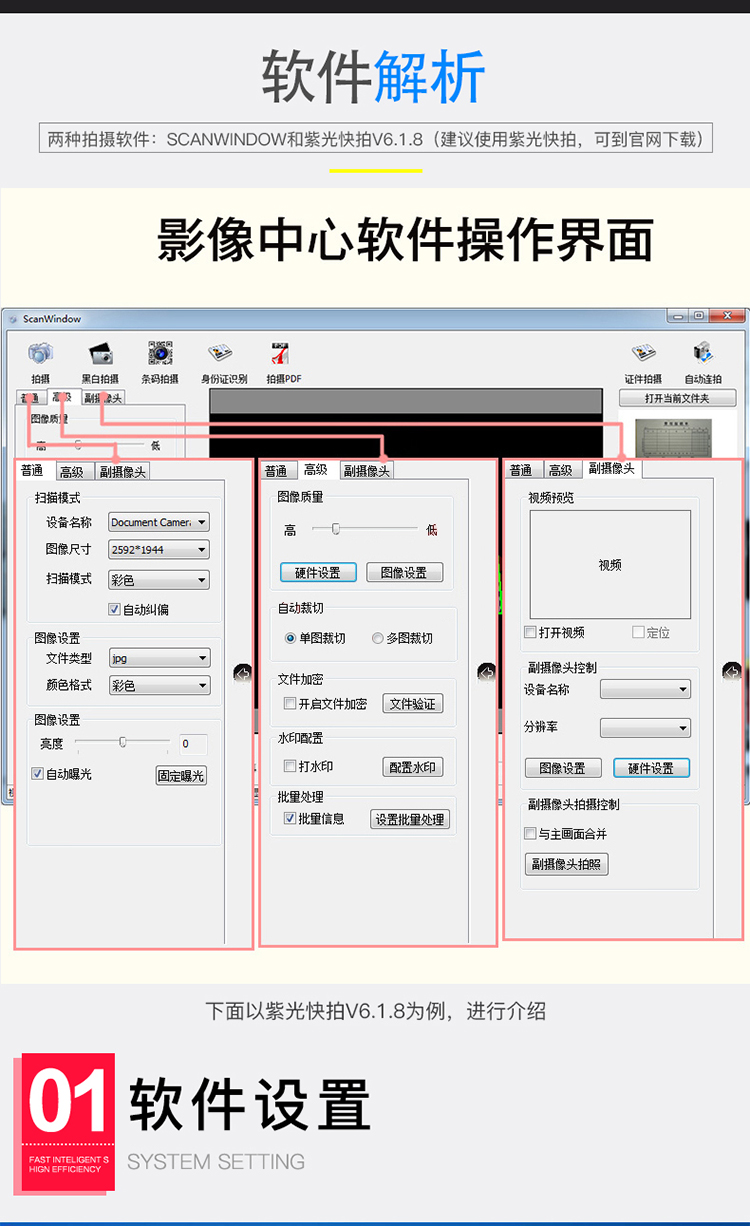Click the 配置水印 button
This screenshot has height=1226, width=750.
pyautogui.click(x=412, y=767)
